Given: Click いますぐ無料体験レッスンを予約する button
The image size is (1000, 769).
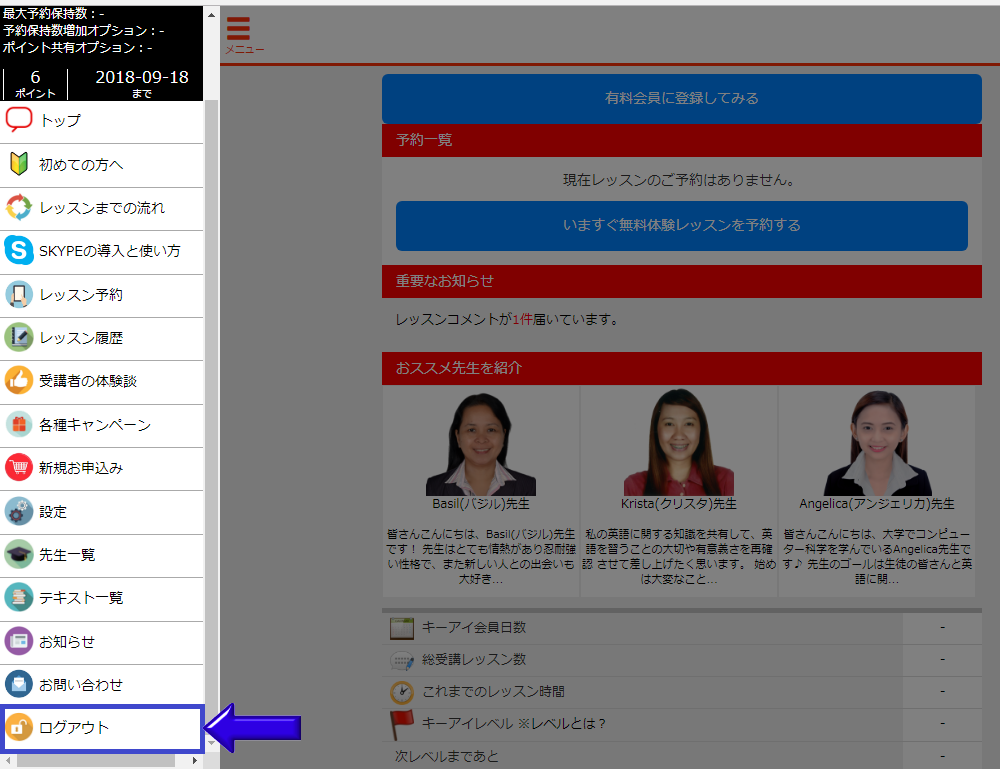Looking at the screenshot, I should 682,226.
